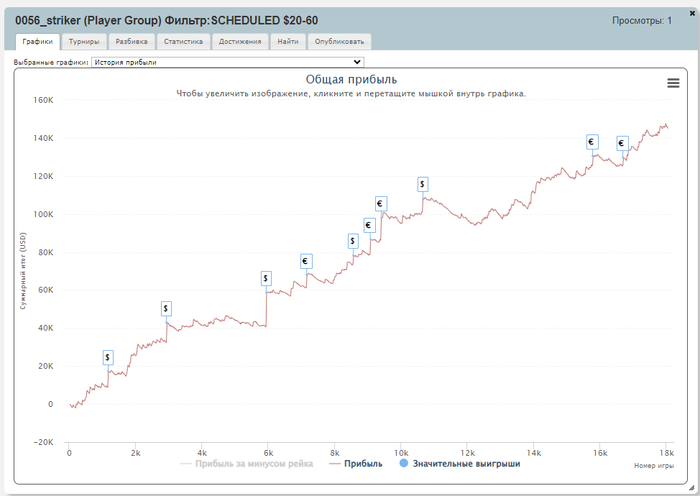This screenshot has width=700, height=496.
Task: Toggle Прибыль за минусом рейка series
Action: pyautogui.click(x=247, y=464)
